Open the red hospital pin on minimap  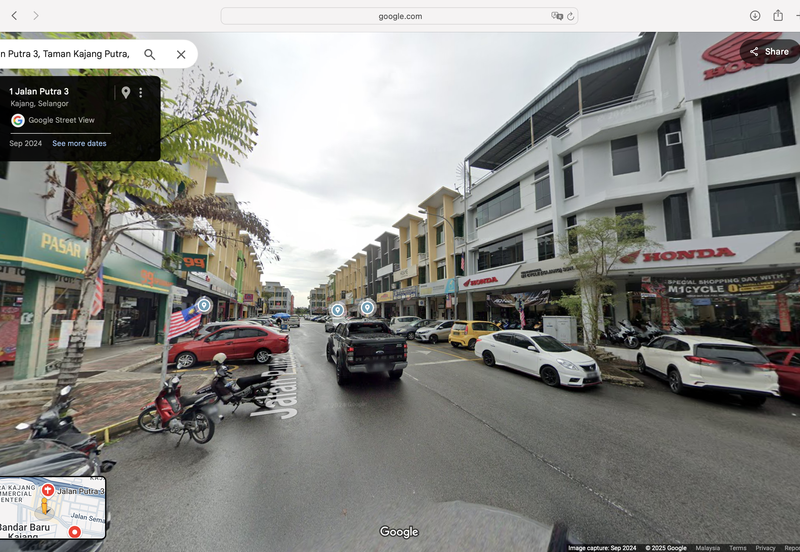click(47, 490)
